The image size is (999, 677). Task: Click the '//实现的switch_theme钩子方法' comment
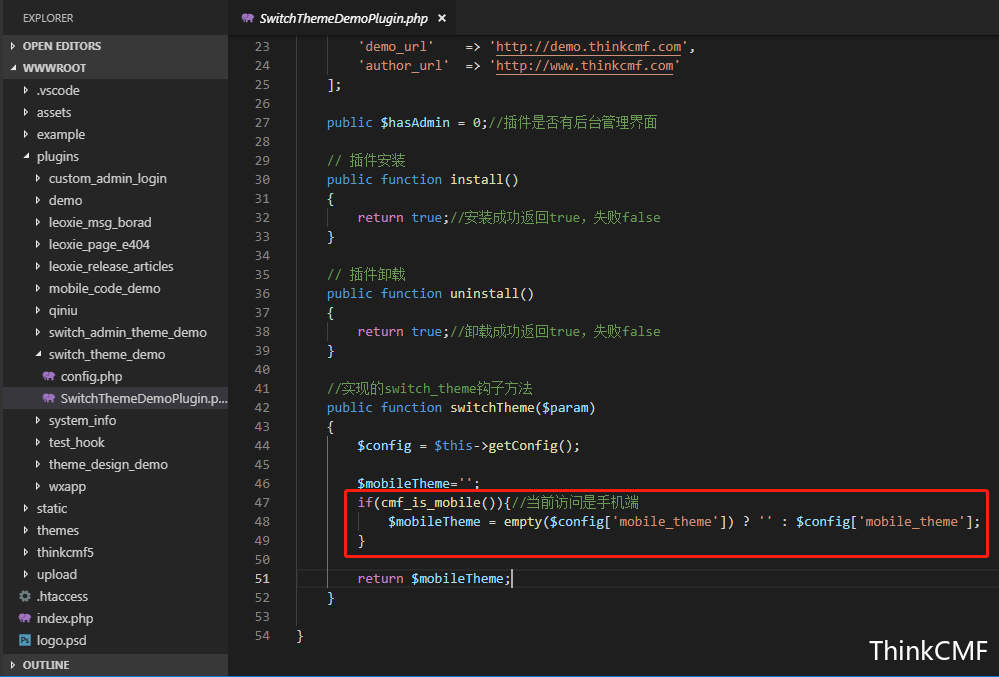coord(429,388)
